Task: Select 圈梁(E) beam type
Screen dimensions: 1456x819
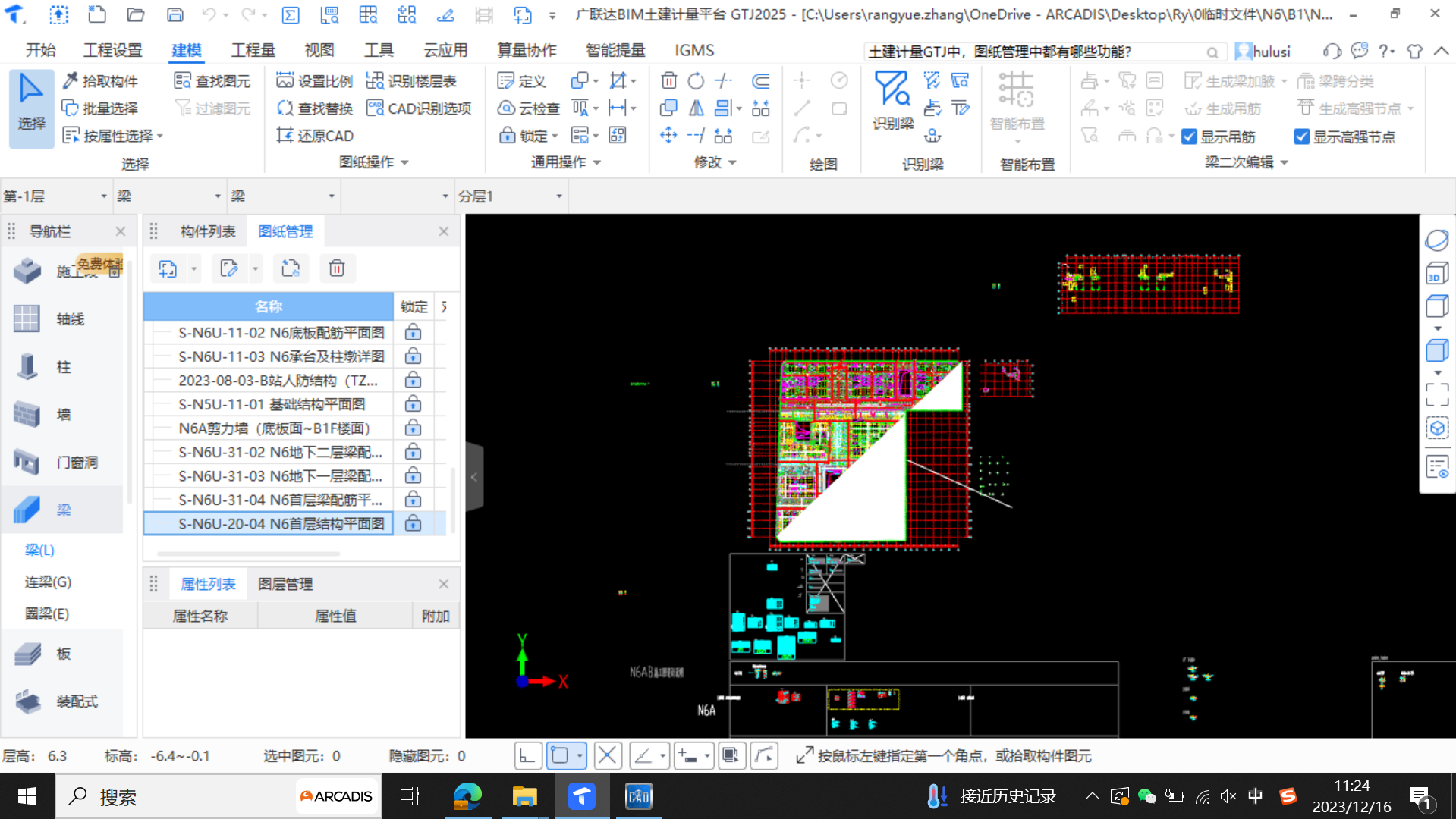Action: point(47,613)
